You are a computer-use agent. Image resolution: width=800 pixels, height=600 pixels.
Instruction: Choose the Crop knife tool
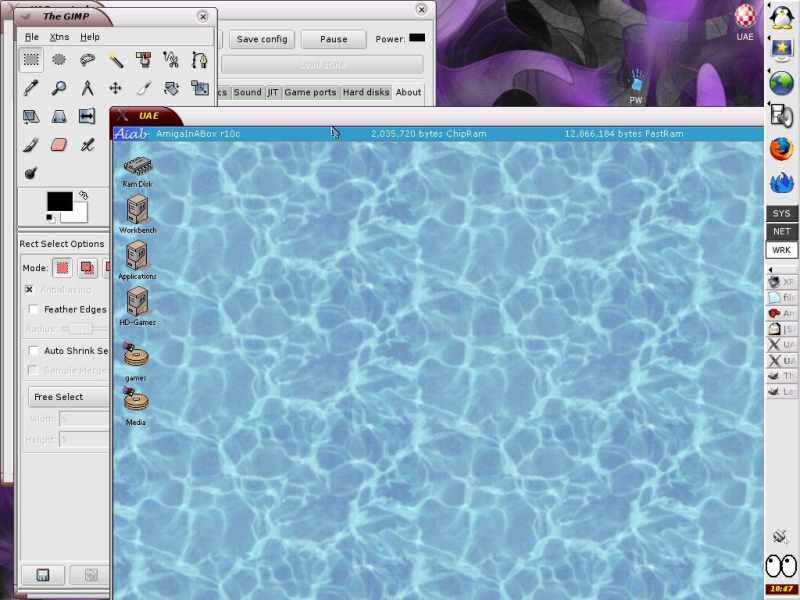(x=143, y=88)
